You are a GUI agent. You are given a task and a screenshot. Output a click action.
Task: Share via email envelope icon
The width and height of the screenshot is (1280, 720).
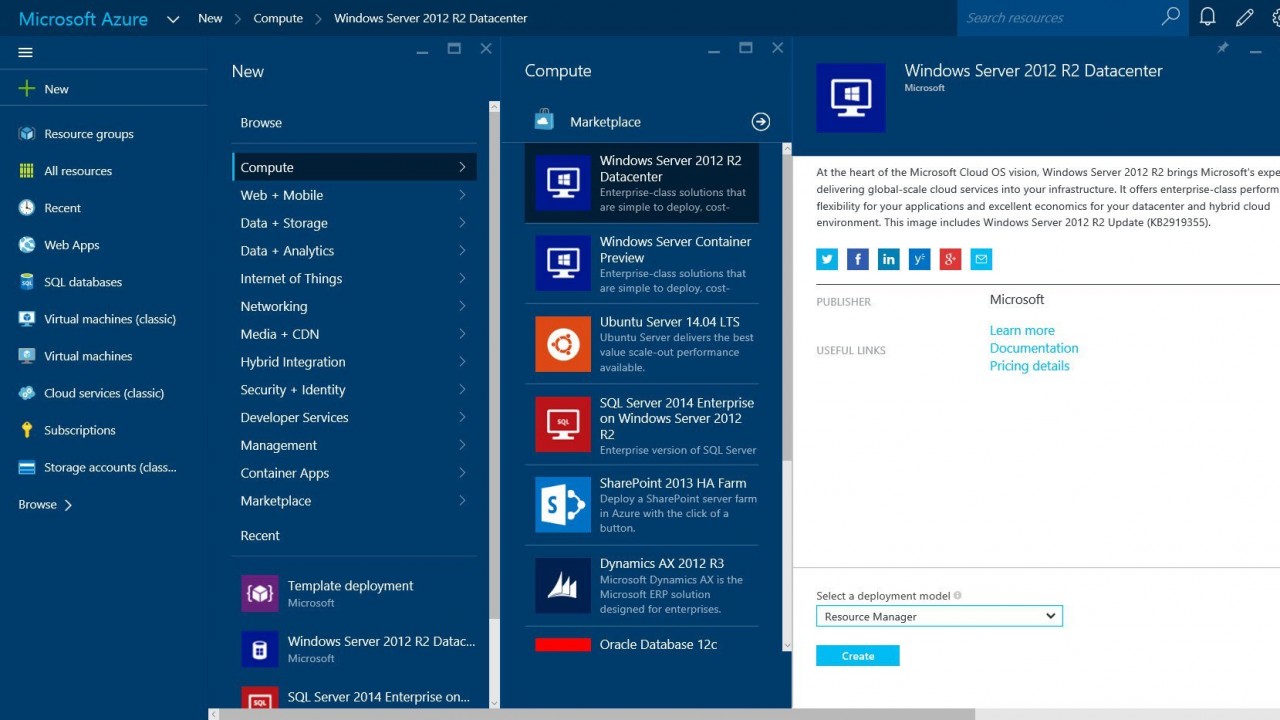[x=981, y=259]
